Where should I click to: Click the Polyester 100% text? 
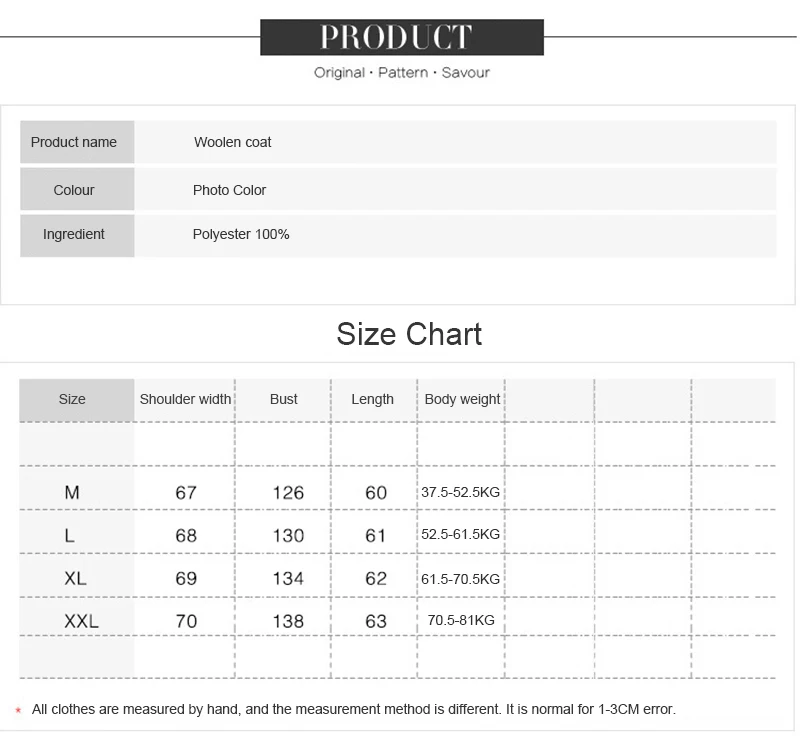[x=241, y=234]
